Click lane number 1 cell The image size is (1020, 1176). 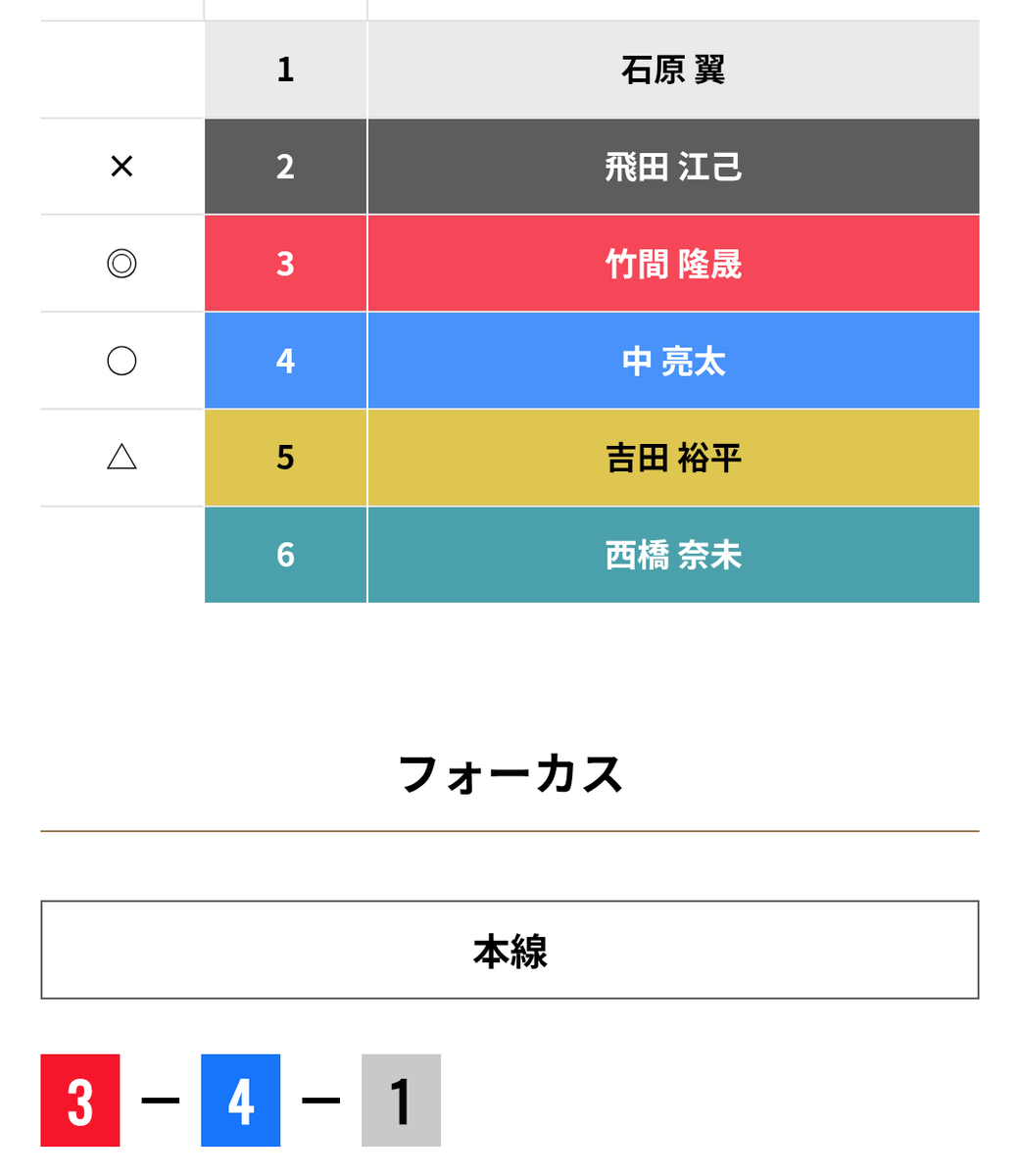285,70
